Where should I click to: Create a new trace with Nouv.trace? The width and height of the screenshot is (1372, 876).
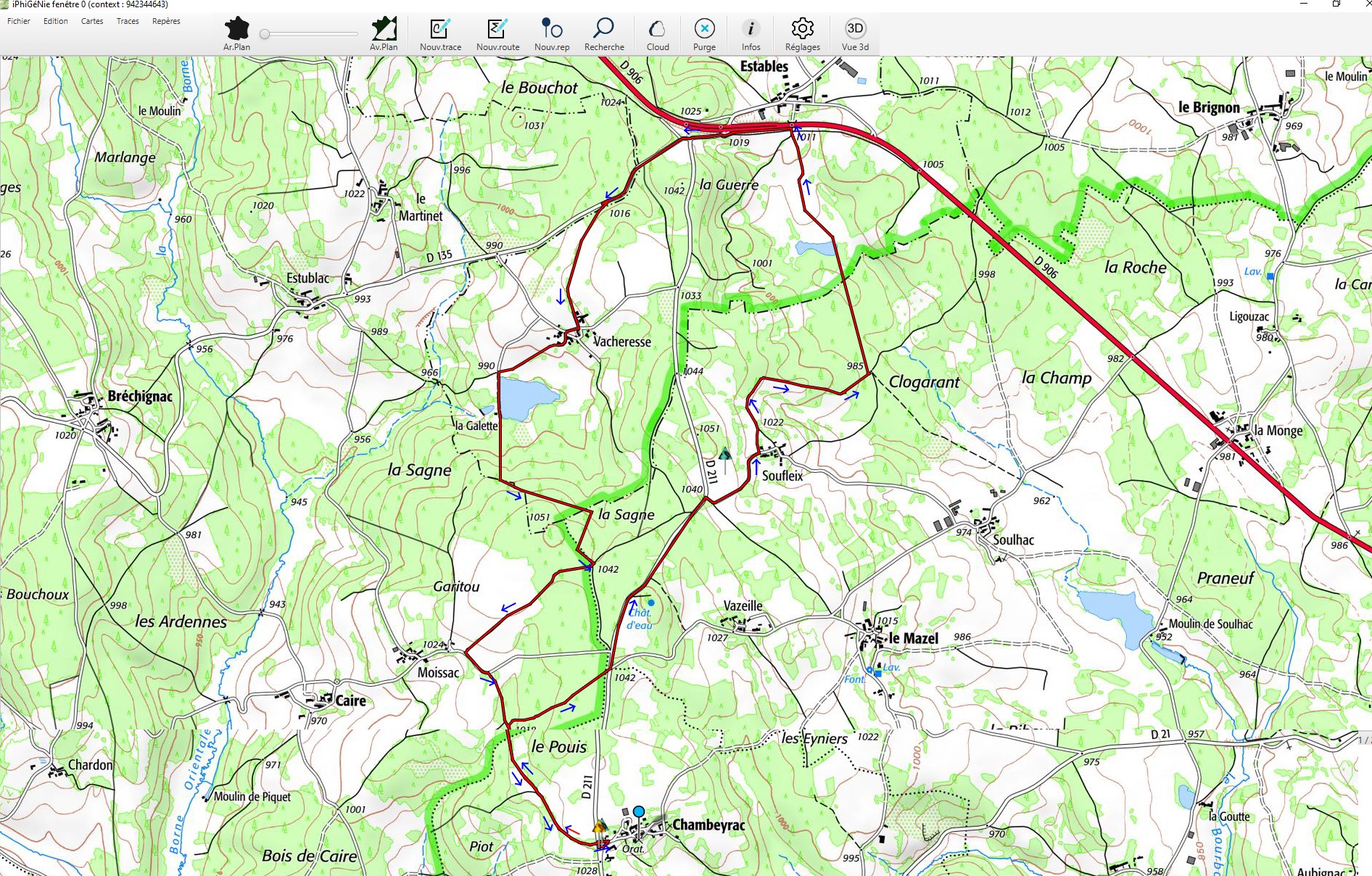440,30
